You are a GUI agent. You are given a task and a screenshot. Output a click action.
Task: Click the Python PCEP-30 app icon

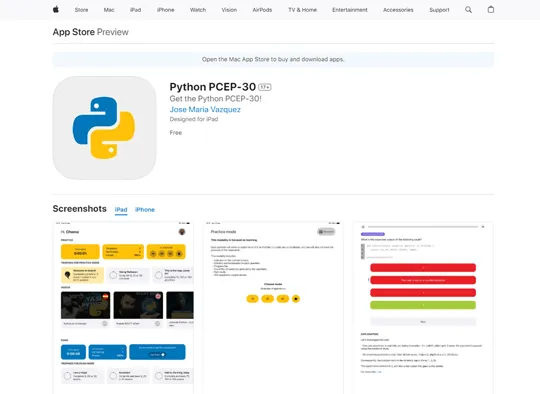[x=104, y=128]
